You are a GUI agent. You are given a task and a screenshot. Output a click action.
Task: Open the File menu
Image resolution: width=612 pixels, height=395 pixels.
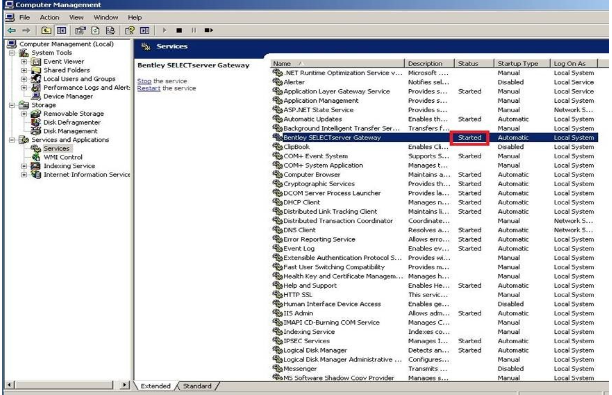[25, 18]
